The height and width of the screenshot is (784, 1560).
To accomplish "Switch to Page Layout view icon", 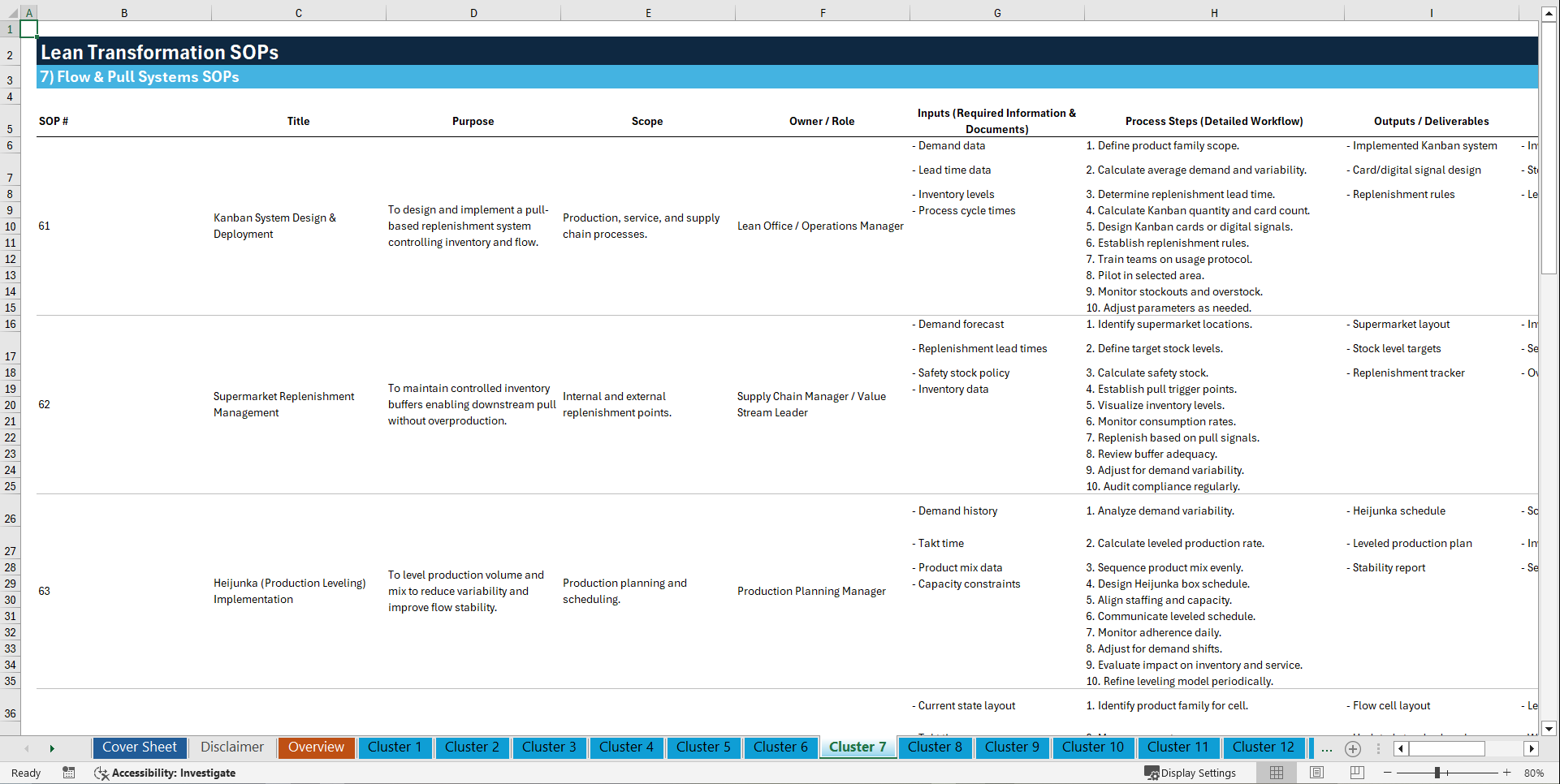I will pyautogui.click(x=1316, y=773).
